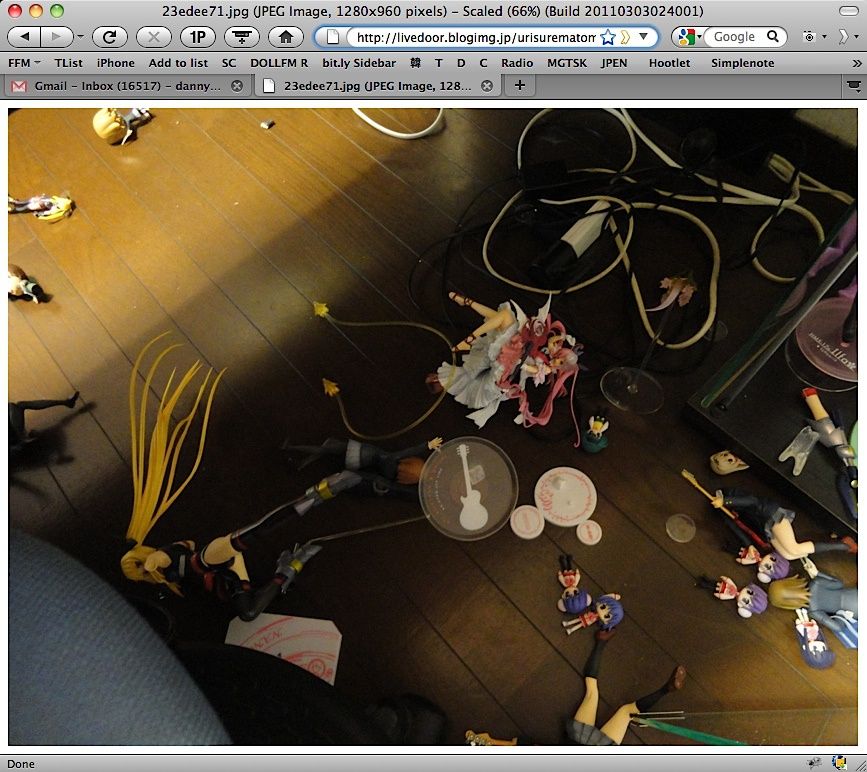Click the Reload page button
This screenshot has width=867, height=772.
[109, 37]
